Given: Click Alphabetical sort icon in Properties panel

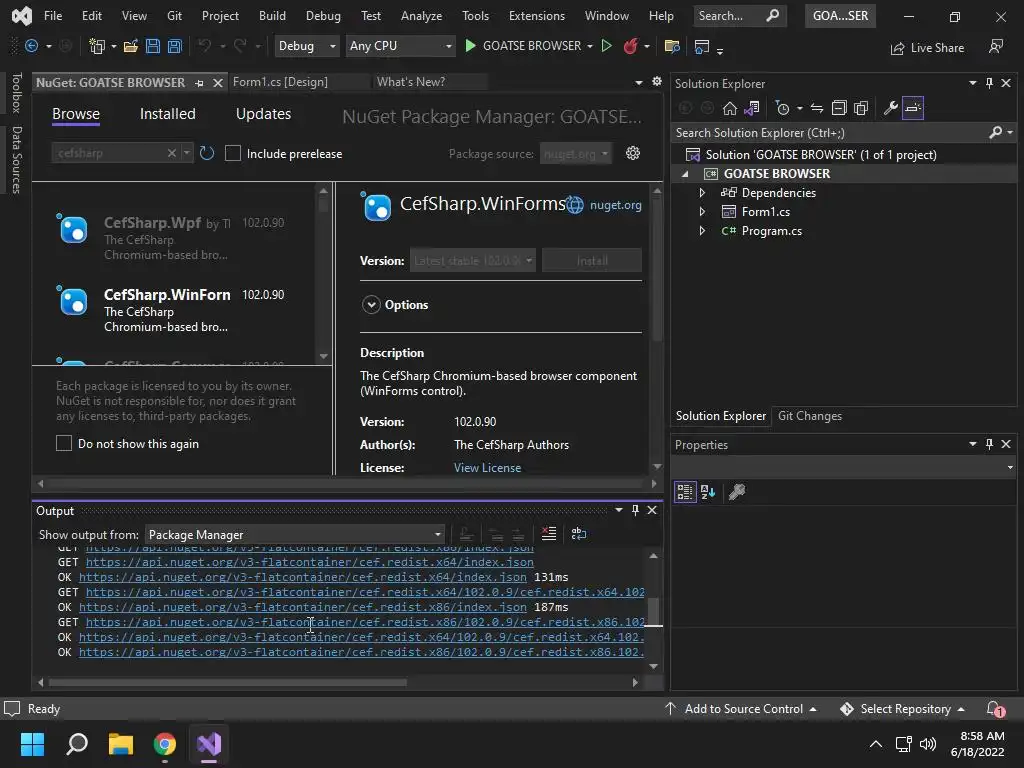Looking at the screenshot, I should [708, 492].
